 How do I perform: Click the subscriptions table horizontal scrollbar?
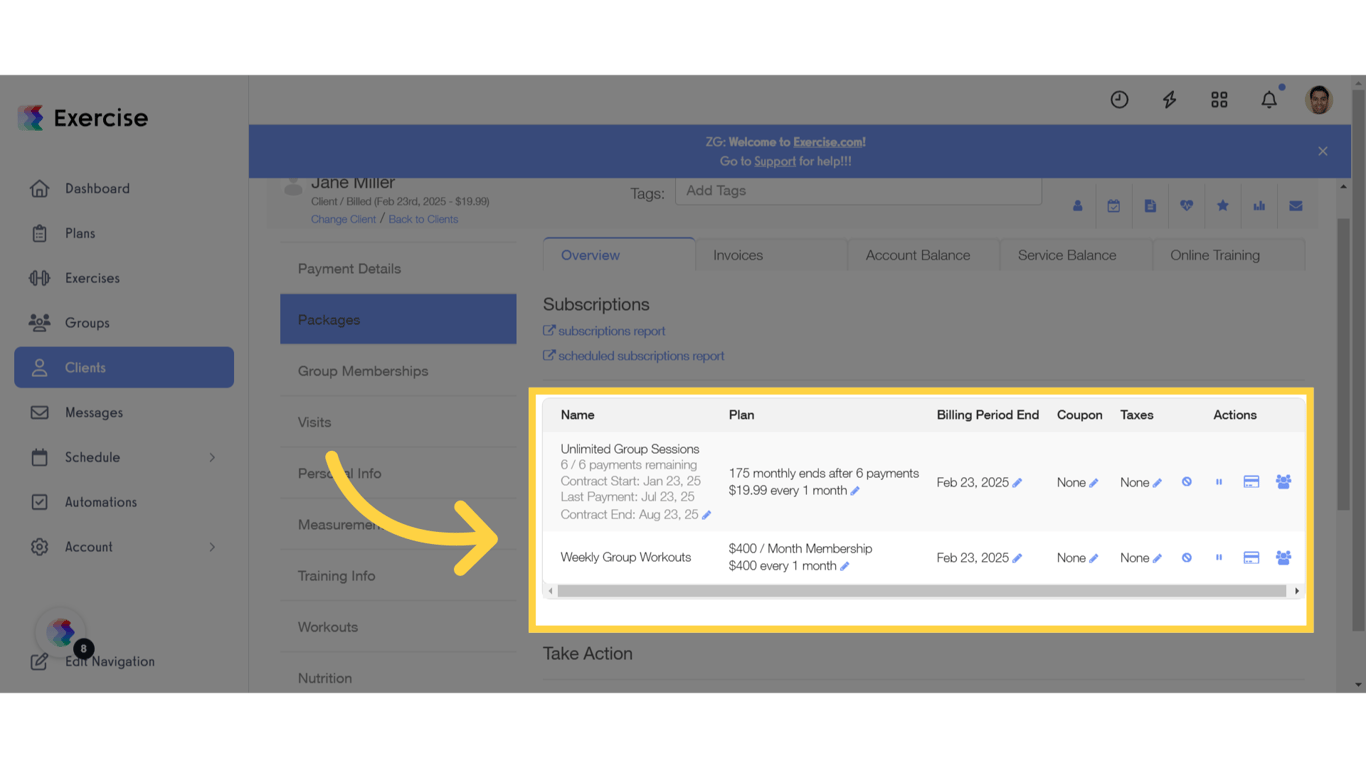(922, 591)
